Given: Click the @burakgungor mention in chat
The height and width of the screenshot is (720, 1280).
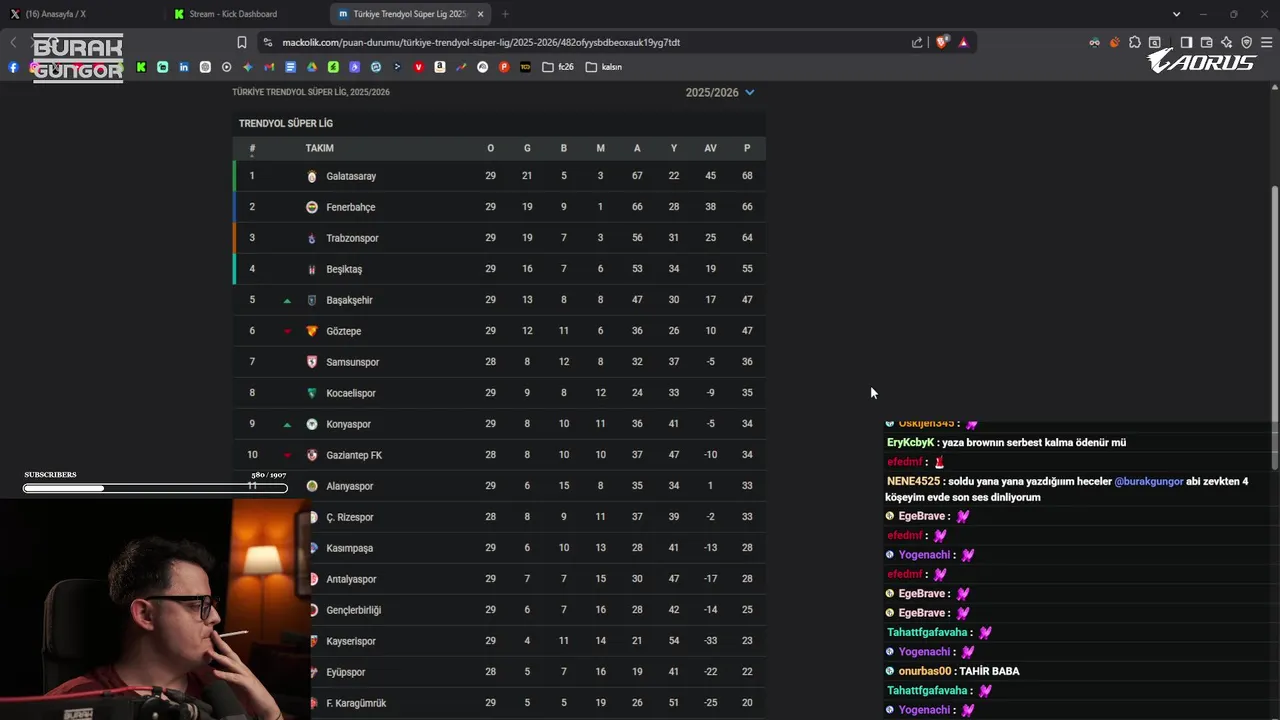Looking at the screenshot, I should (1149, 481).
